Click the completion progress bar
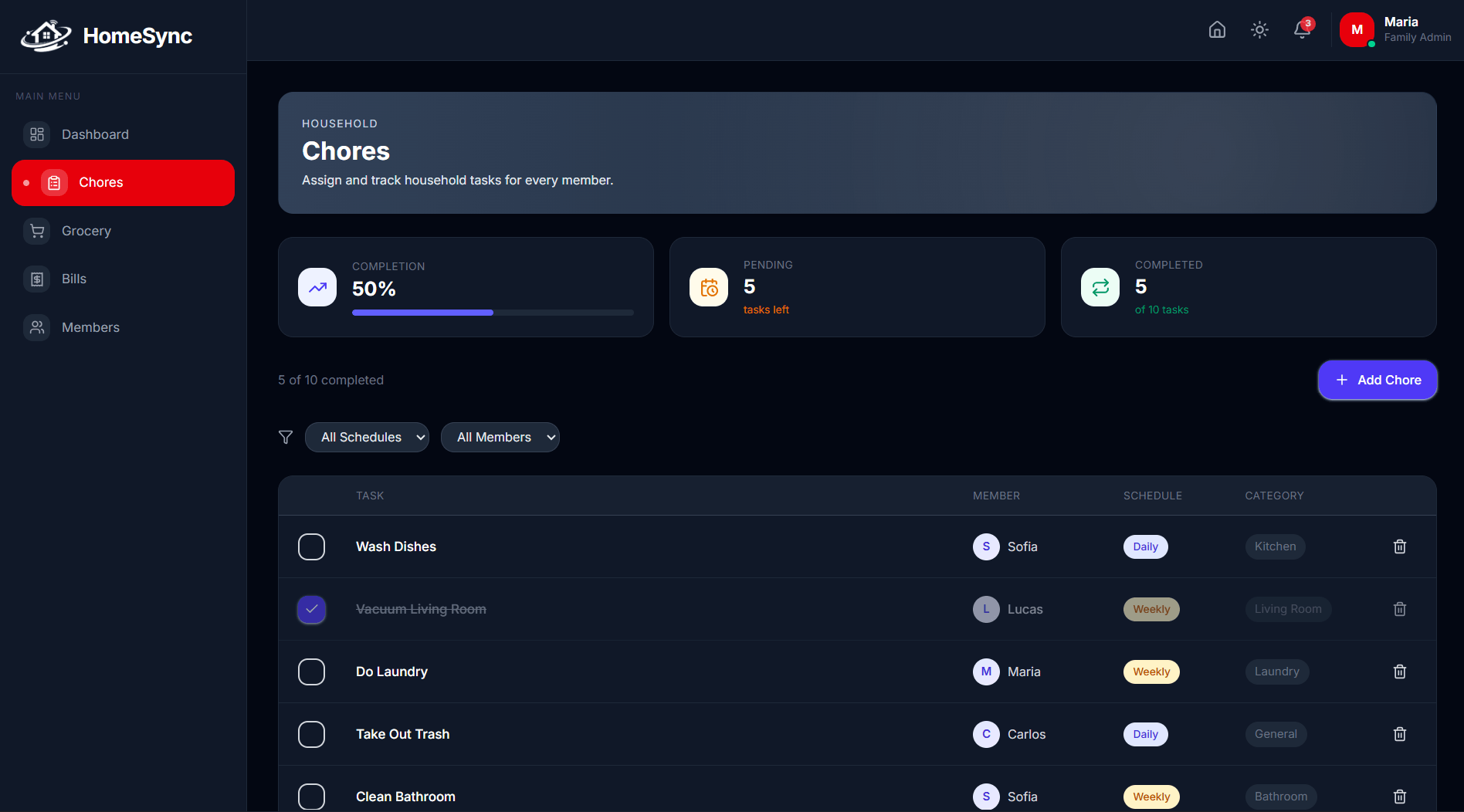Viewport: 1464px width, 812px height. [492, 313]
